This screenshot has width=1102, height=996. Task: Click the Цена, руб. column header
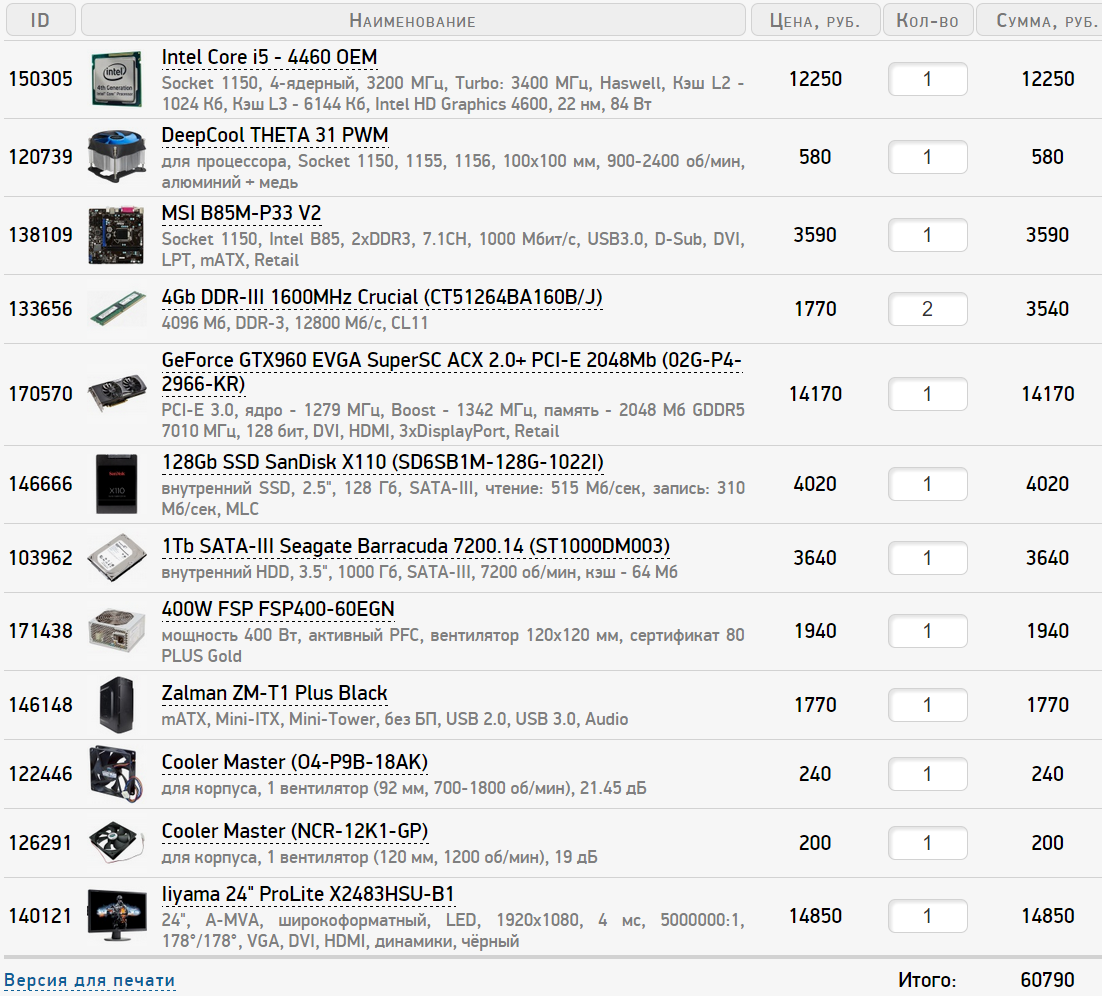[x=815, y=20]
